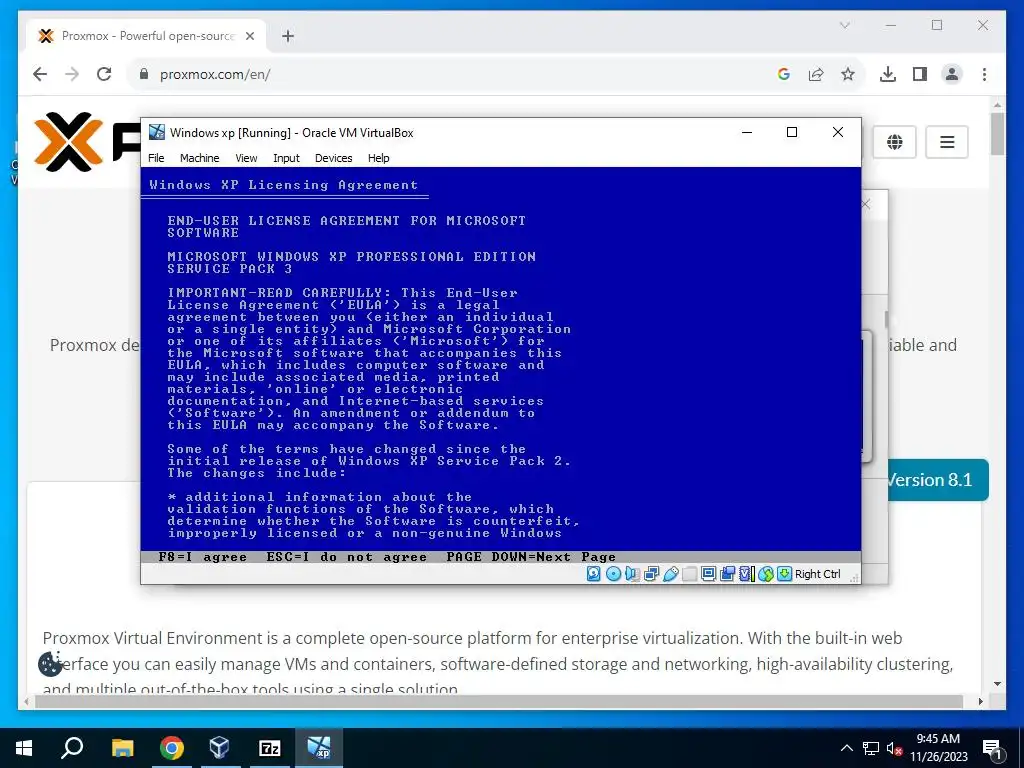This screenshot has height=768, width=1024.
Task: Open the Chrome profile avatar
Action: click(x=952, y=74)
